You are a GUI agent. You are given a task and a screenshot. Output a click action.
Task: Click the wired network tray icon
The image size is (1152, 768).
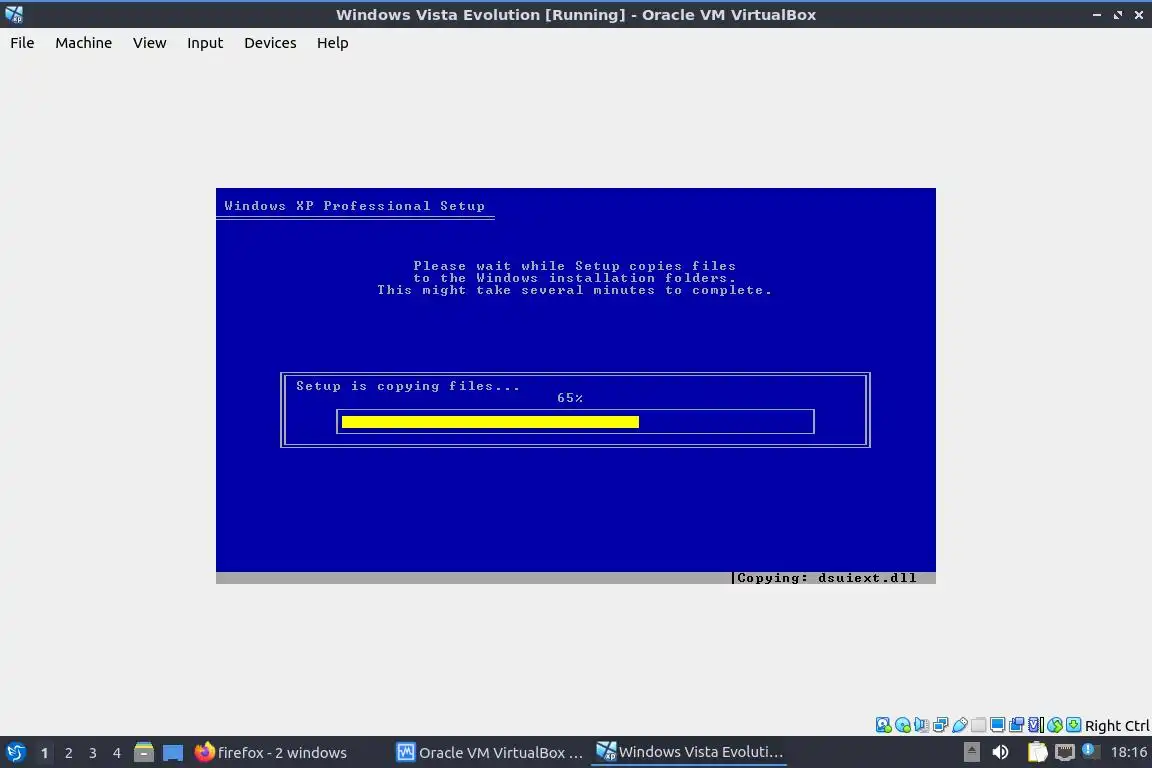pos(1065,752)
